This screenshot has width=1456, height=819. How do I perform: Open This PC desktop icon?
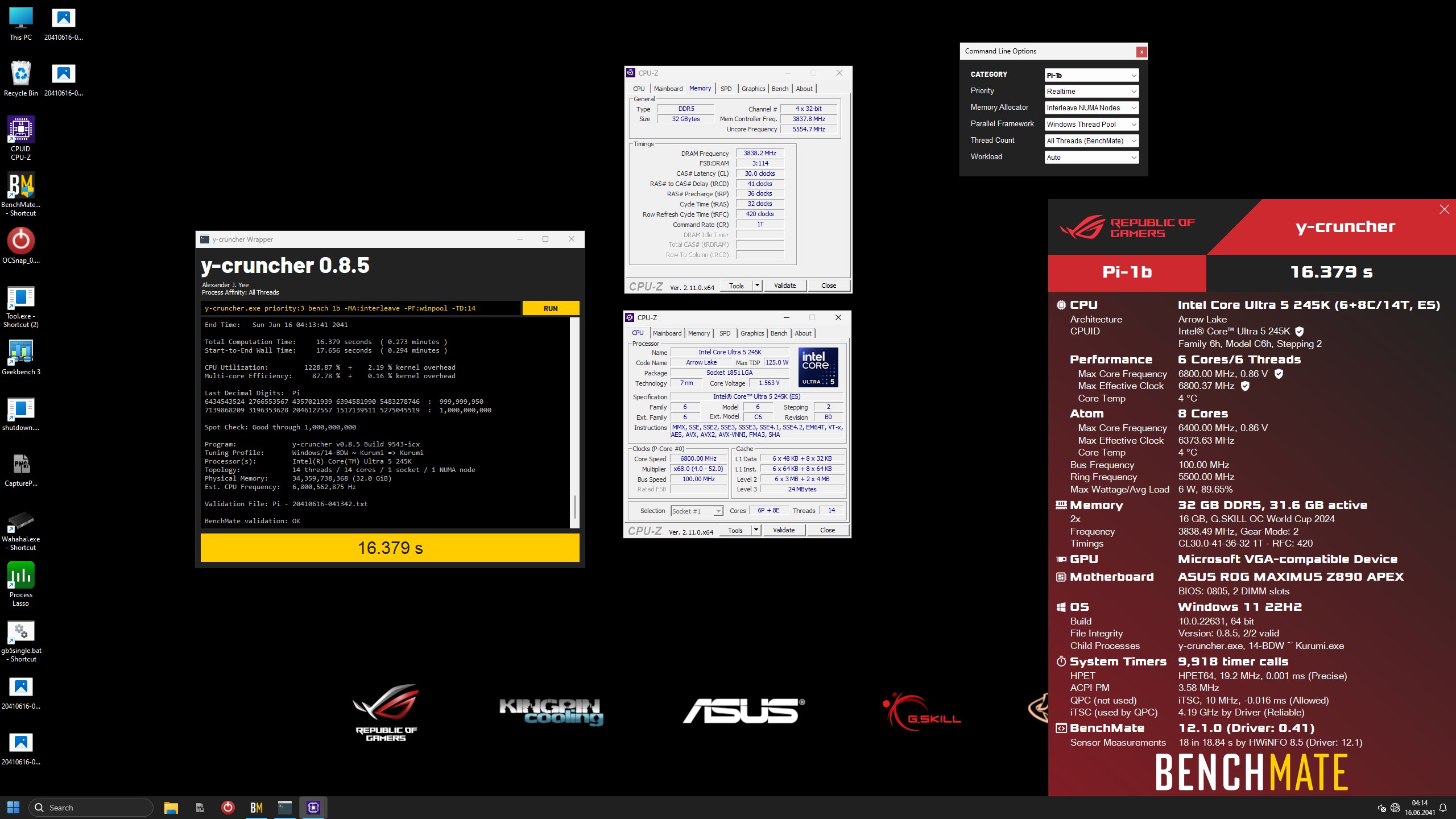click(x=21, y=24)
